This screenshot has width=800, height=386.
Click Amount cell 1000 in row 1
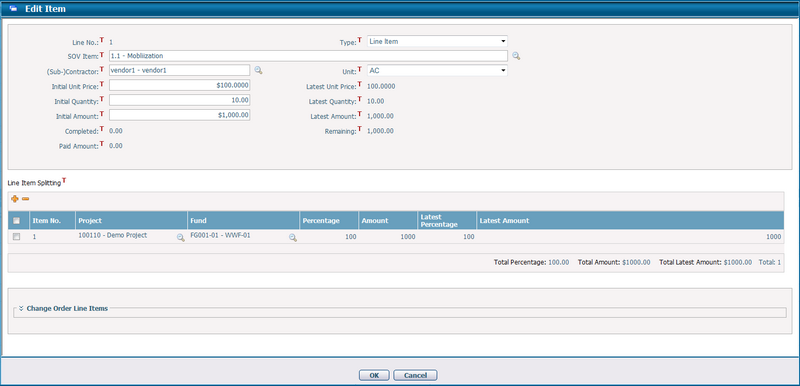coord(388,237)
